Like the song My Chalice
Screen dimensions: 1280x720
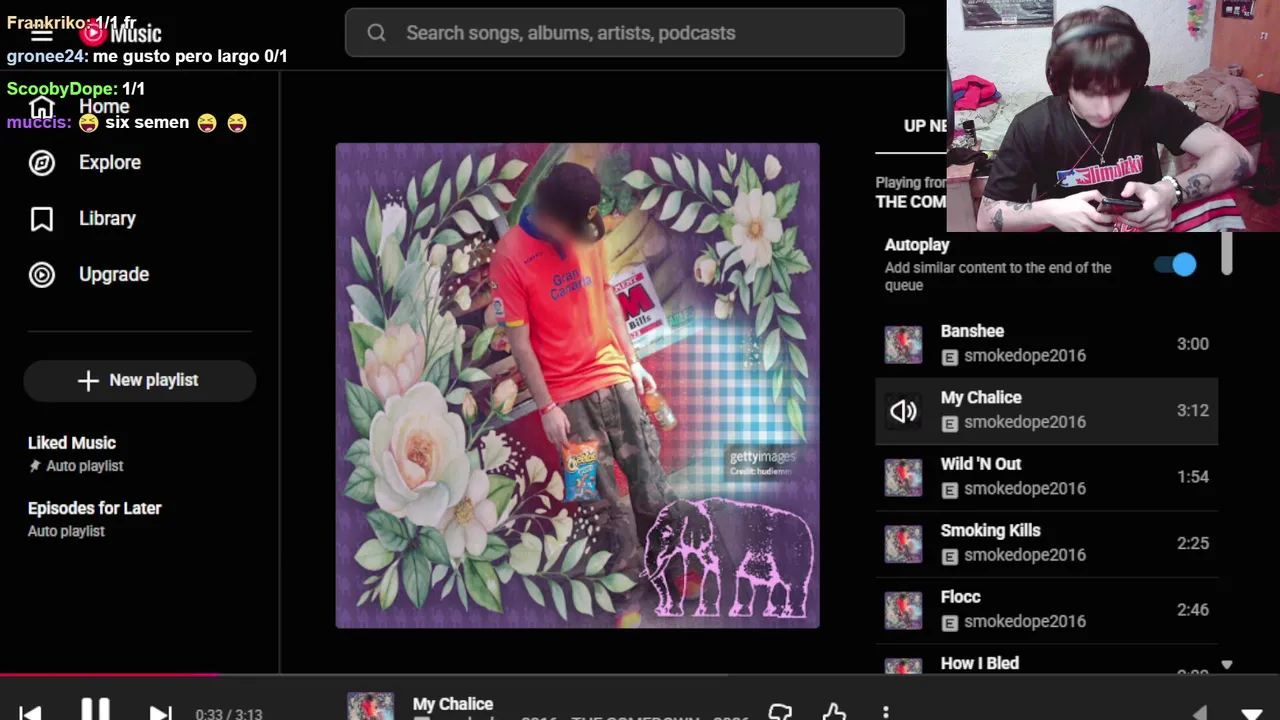pyautogui.click(x=834, y=712)
